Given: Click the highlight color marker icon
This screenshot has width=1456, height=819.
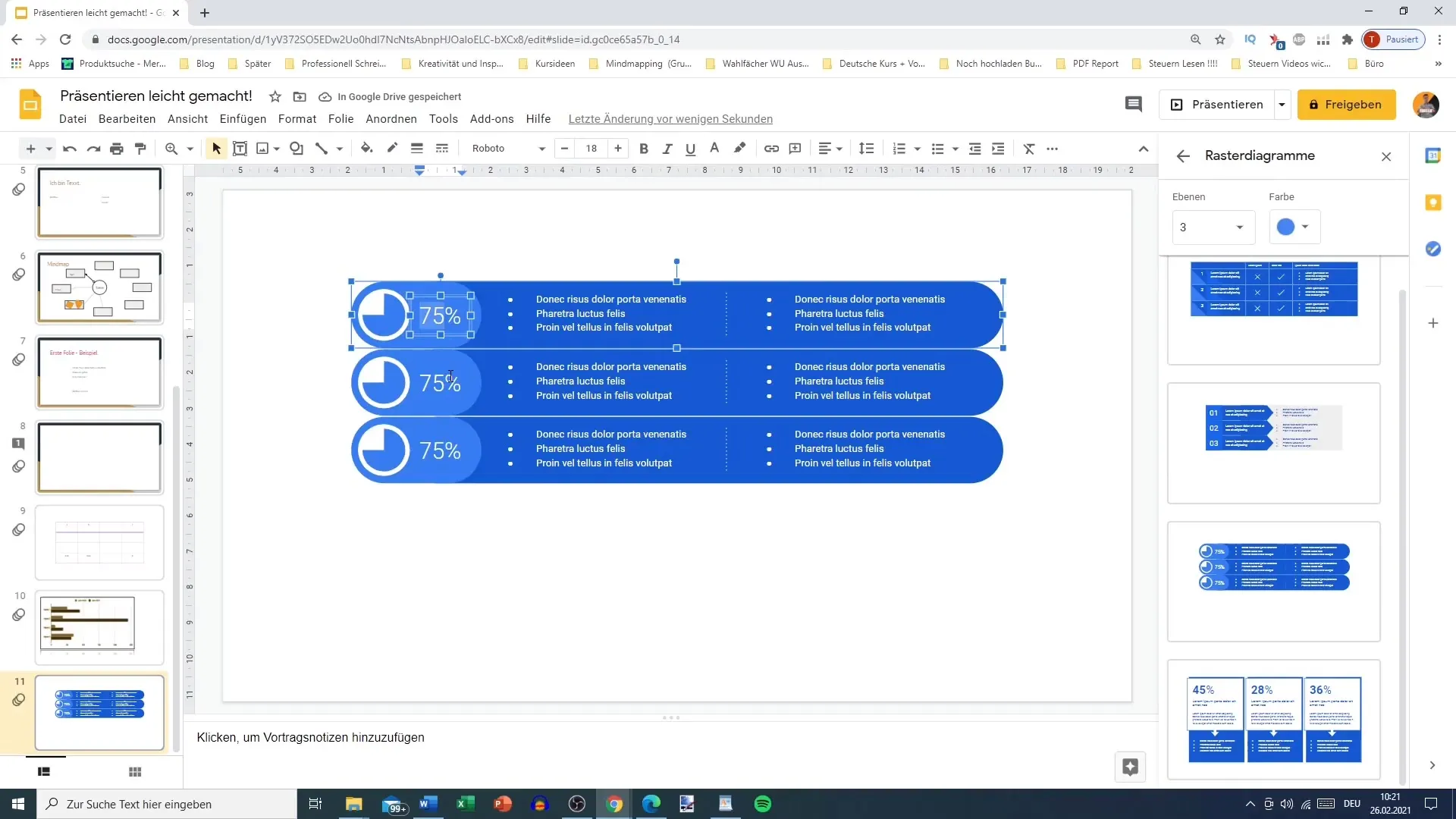Looking at the screenshot, I should (739, 149).
